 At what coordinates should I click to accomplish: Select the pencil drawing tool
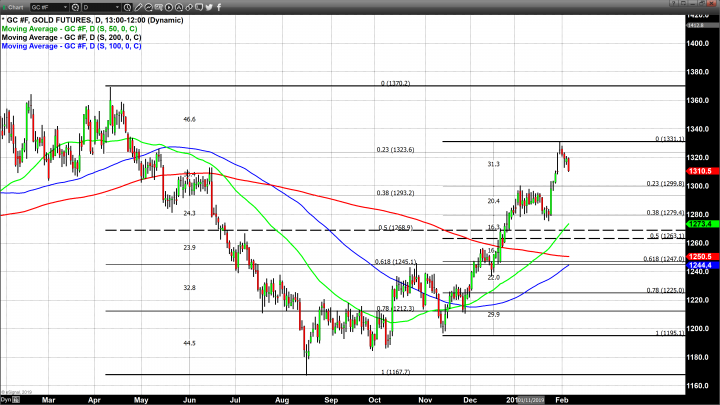point(138,7)
